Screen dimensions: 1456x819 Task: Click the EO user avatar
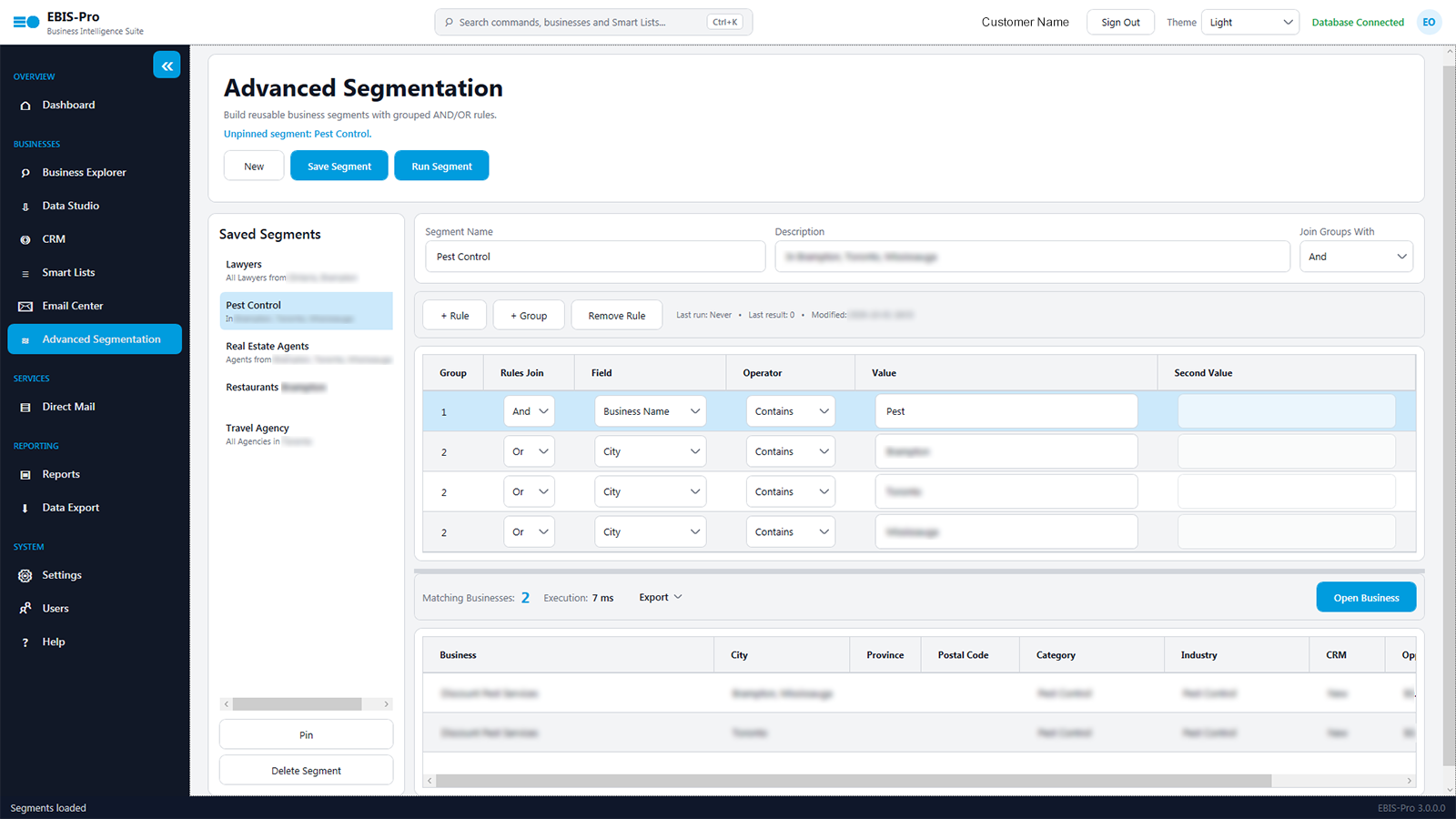[x=1429, y=22]
